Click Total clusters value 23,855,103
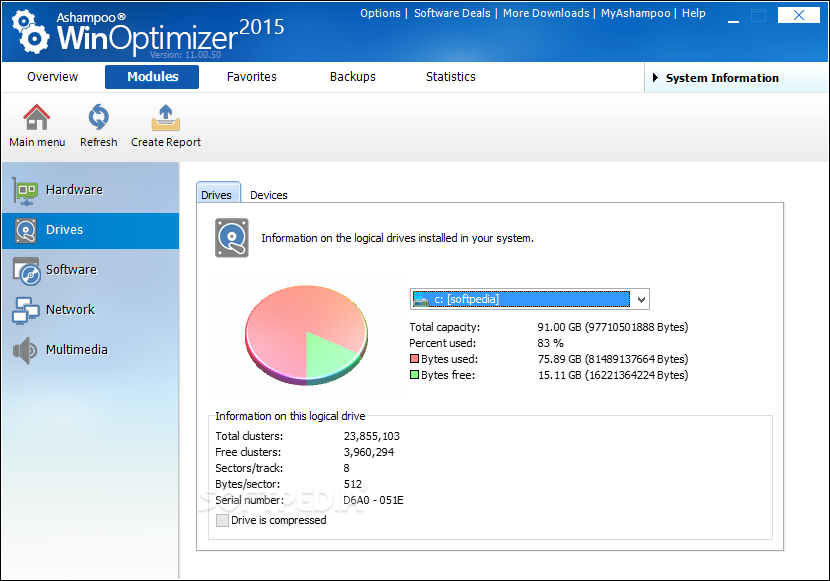Viewport: 830px width, 581px height. click(372, 436)
